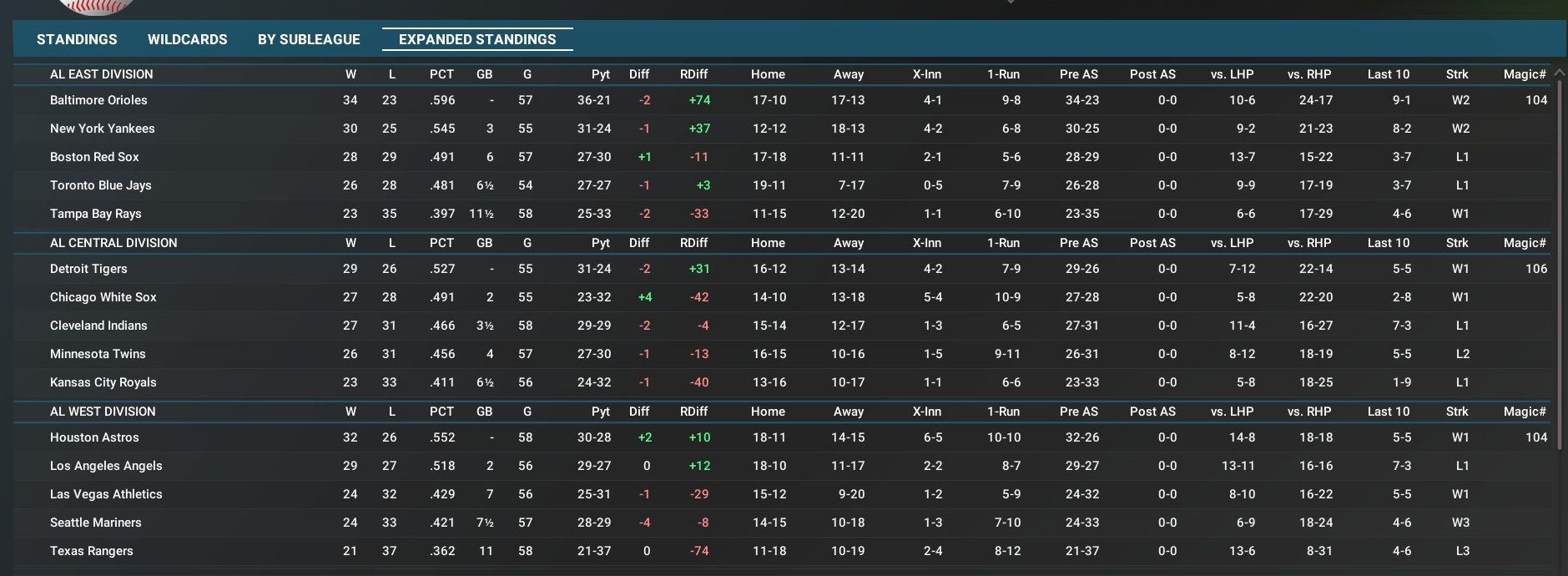Open the Wildcards tab
The width and height of the screenshot is (1568, 576).
pyautogui.click(x=187, y=39)
